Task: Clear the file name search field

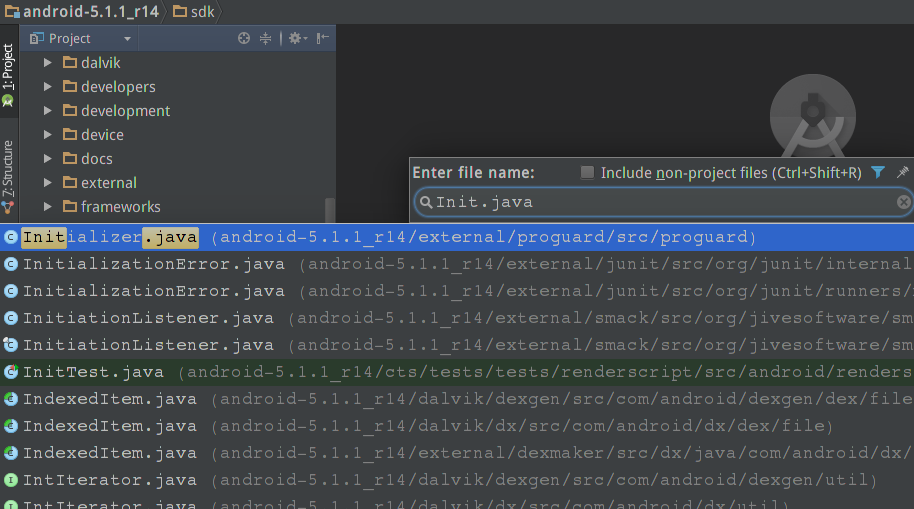Action: (x=904, y=202)
